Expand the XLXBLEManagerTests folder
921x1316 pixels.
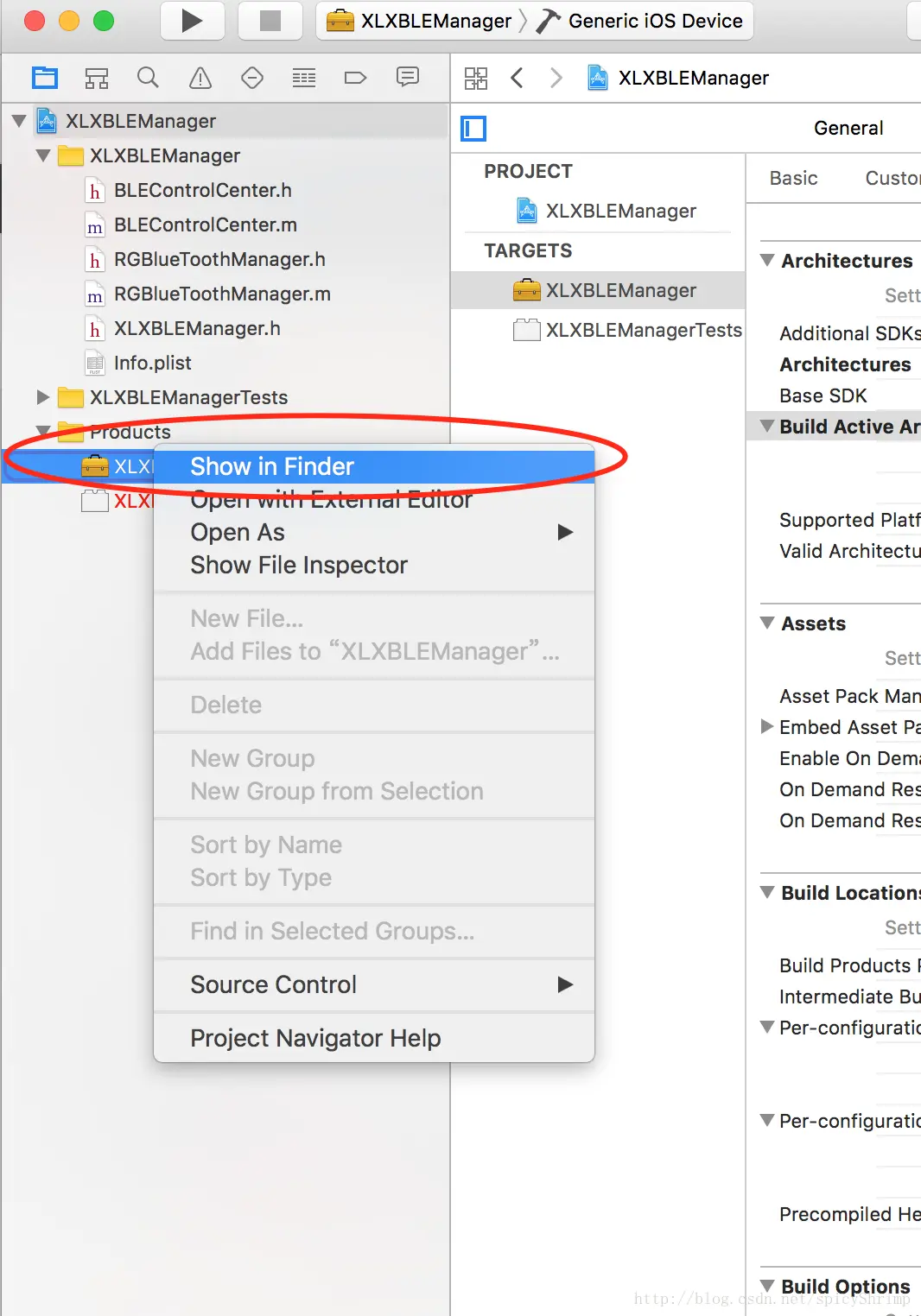[43, 397]
